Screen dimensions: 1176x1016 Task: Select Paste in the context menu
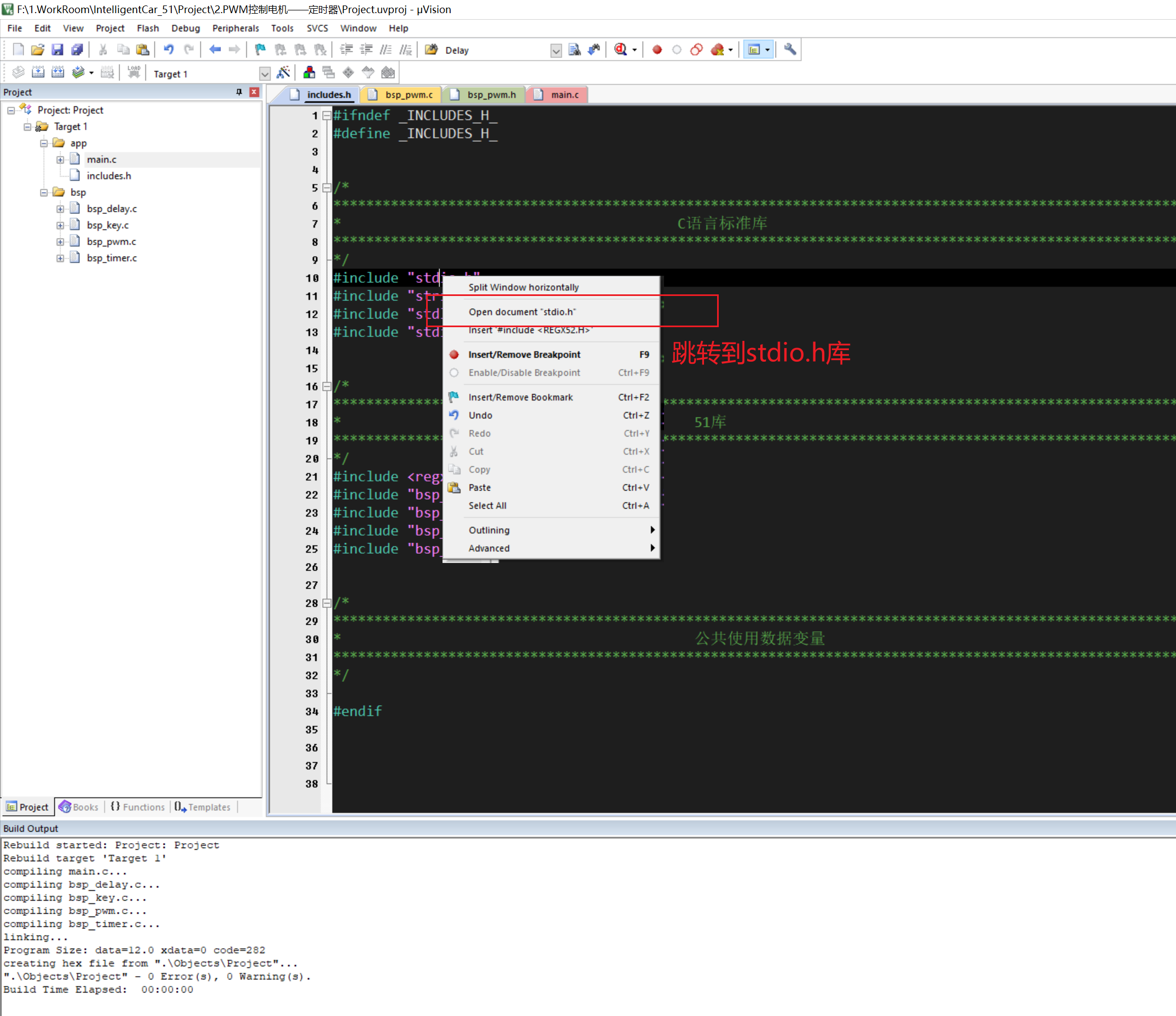coord(551,488)
